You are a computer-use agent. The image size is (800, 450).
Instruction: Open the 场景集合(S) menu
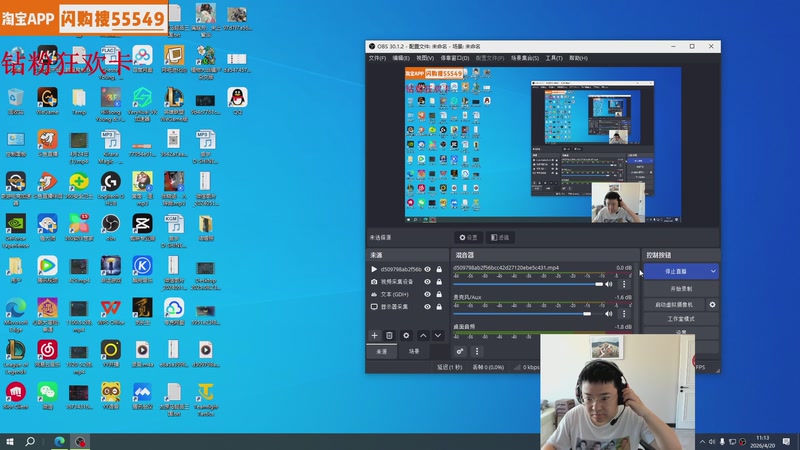click(x=525, y=58)
